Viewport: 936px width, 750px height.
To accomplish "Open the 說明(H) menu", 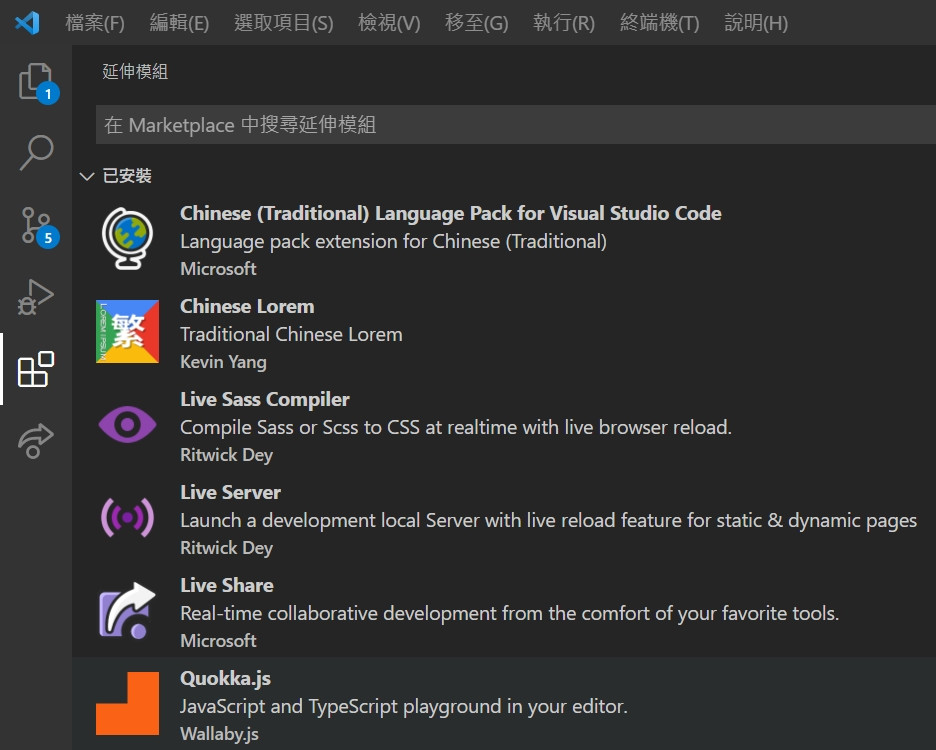I will [x=756, y=23].
